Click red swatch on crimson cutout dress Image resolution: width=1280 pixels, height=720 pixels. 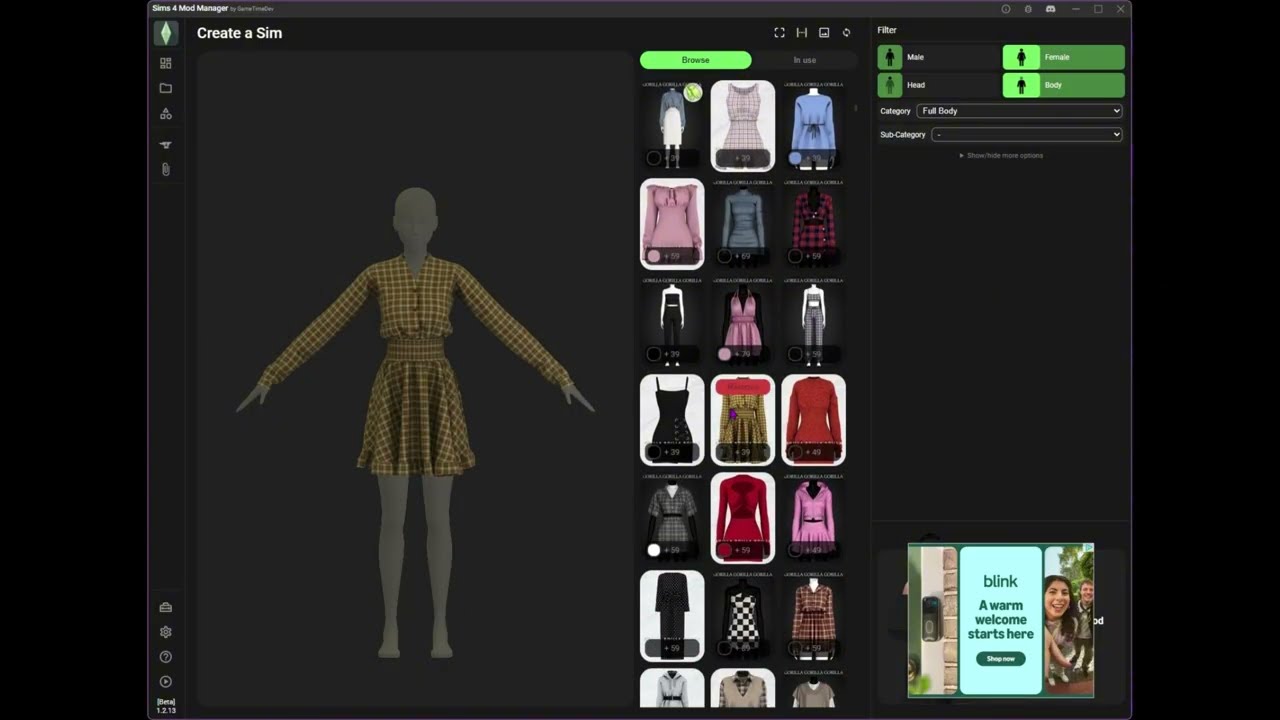725,550
